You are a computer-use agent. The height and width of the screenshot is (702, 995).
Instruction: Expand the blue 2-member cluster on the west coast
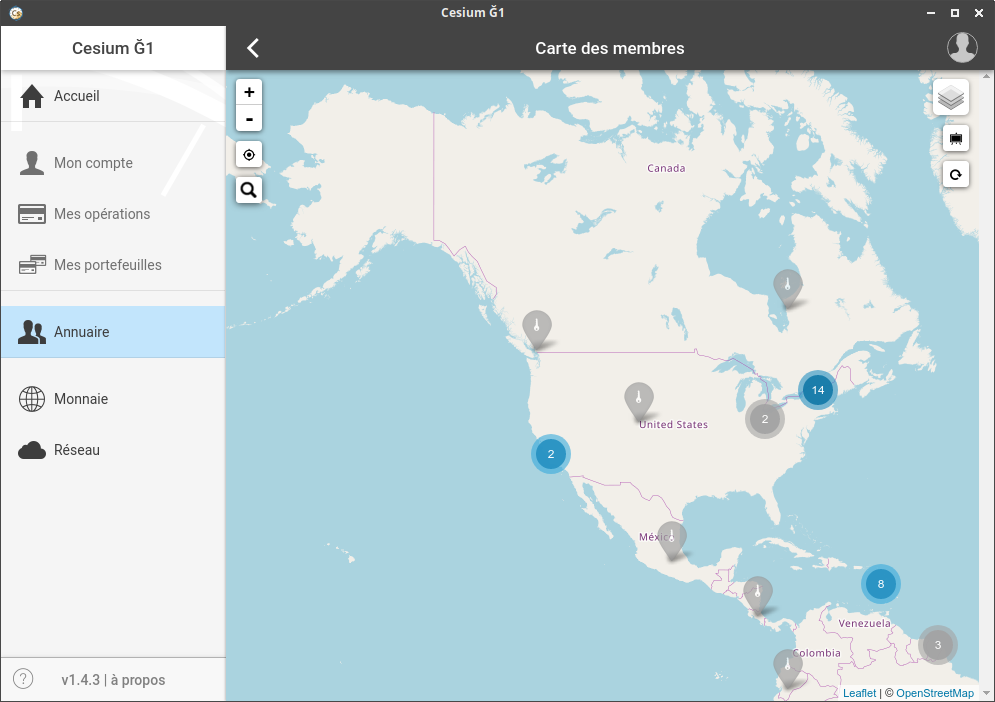click(x=551, y=454)
